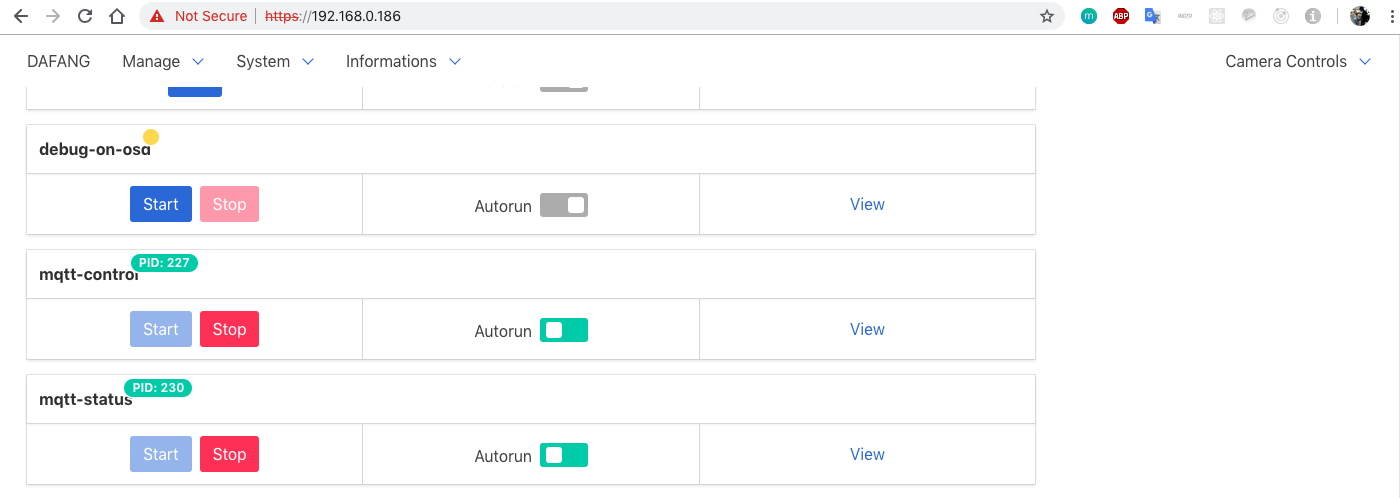The width and height of the screenshot is (1400, 498).
Task: Open the Informations menu
Action: tap(403, 61)
